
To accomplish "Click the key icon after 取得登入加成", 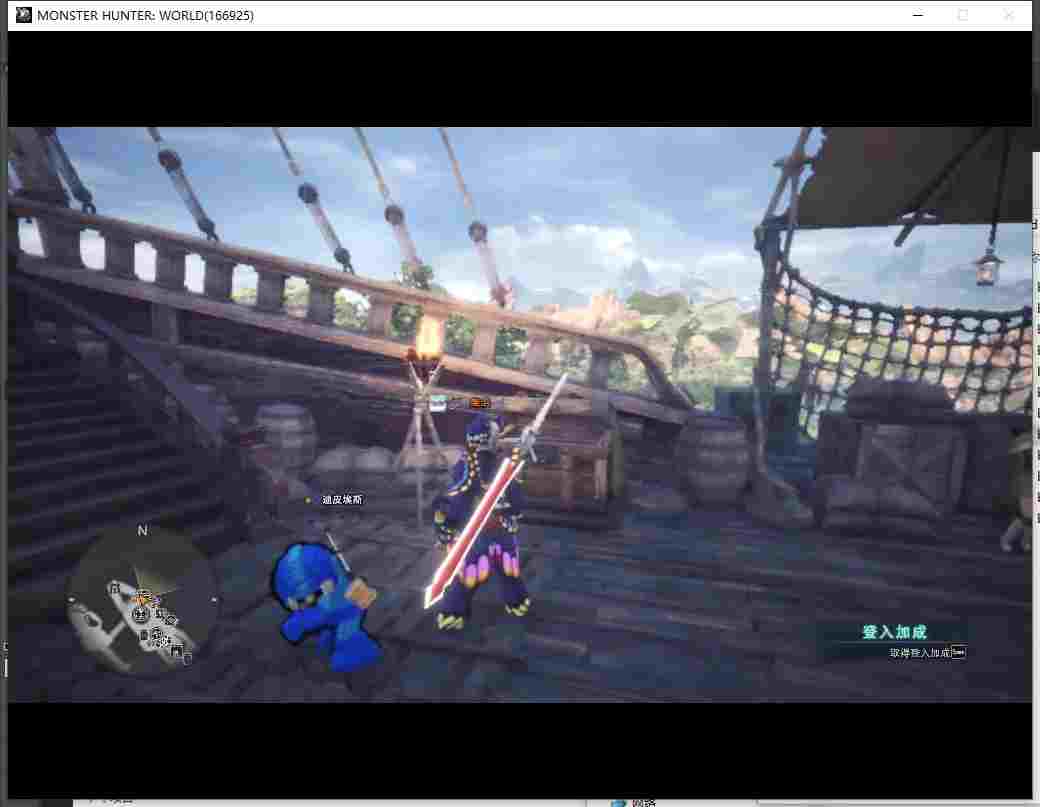I will [x=959, y=652].
